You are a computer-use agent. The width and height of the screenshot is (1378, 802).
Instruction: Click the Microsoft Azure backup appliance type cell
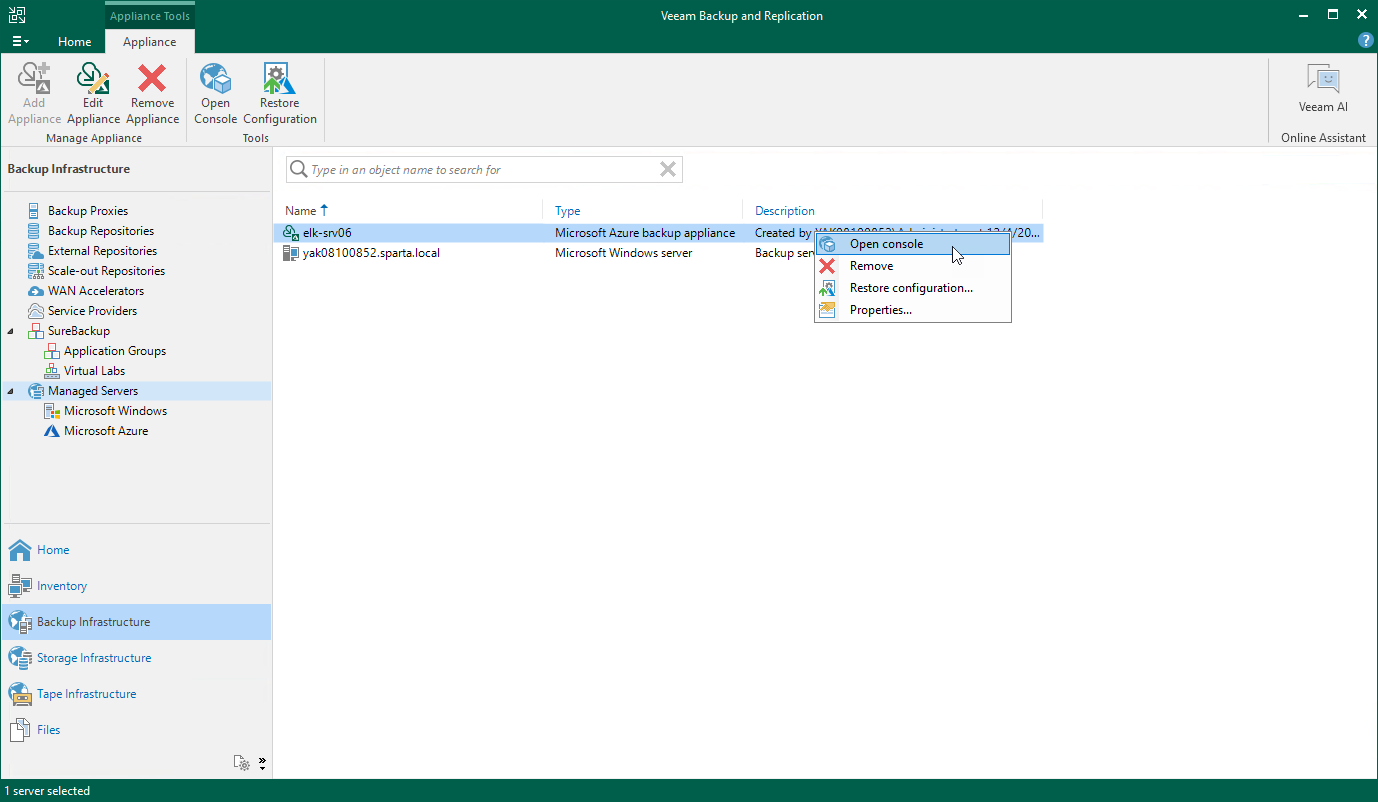click(x=645, y=233)
